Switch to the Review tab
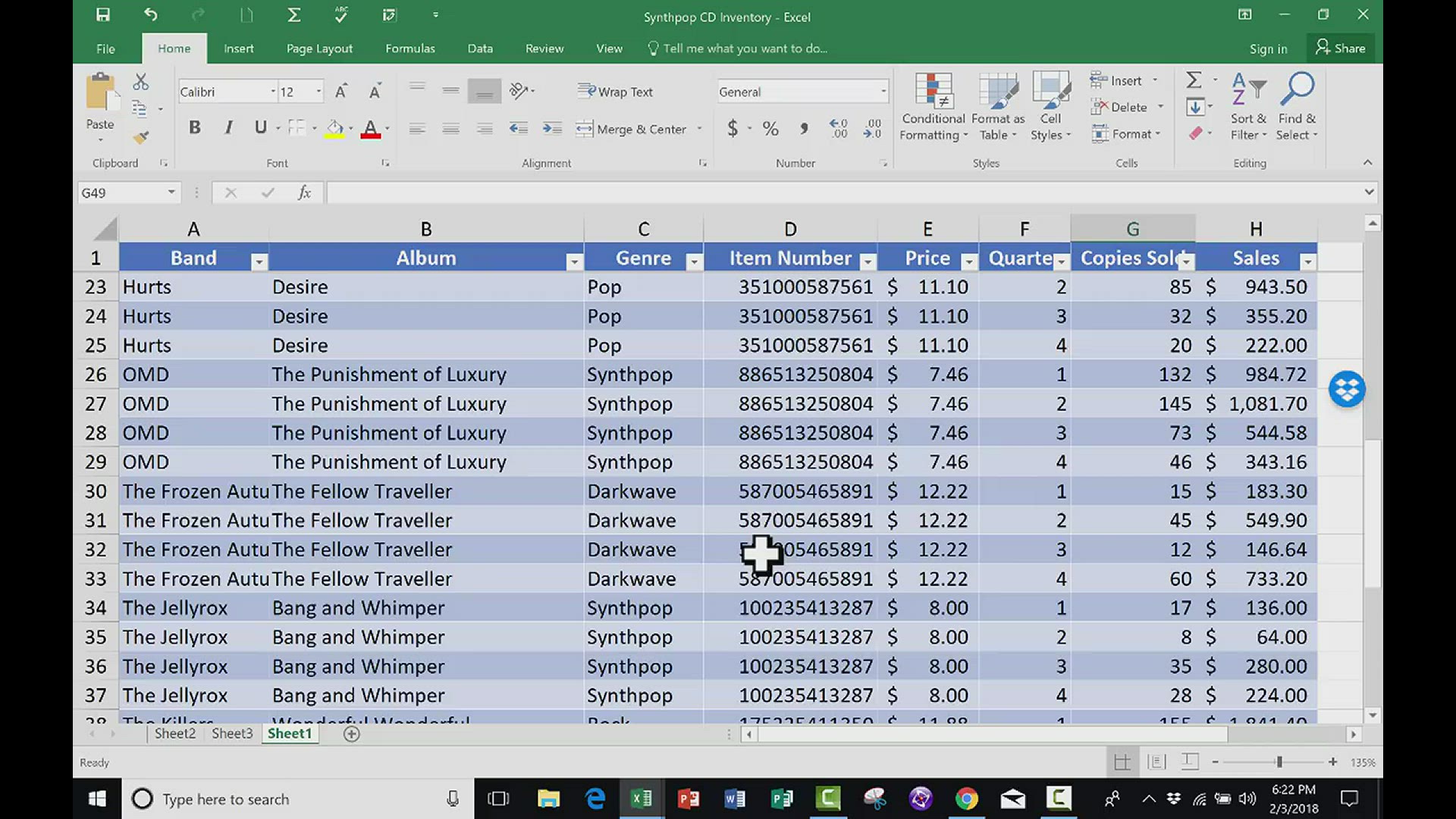Viewport: 1456px width, 819px height. click(x=544, y=49)
